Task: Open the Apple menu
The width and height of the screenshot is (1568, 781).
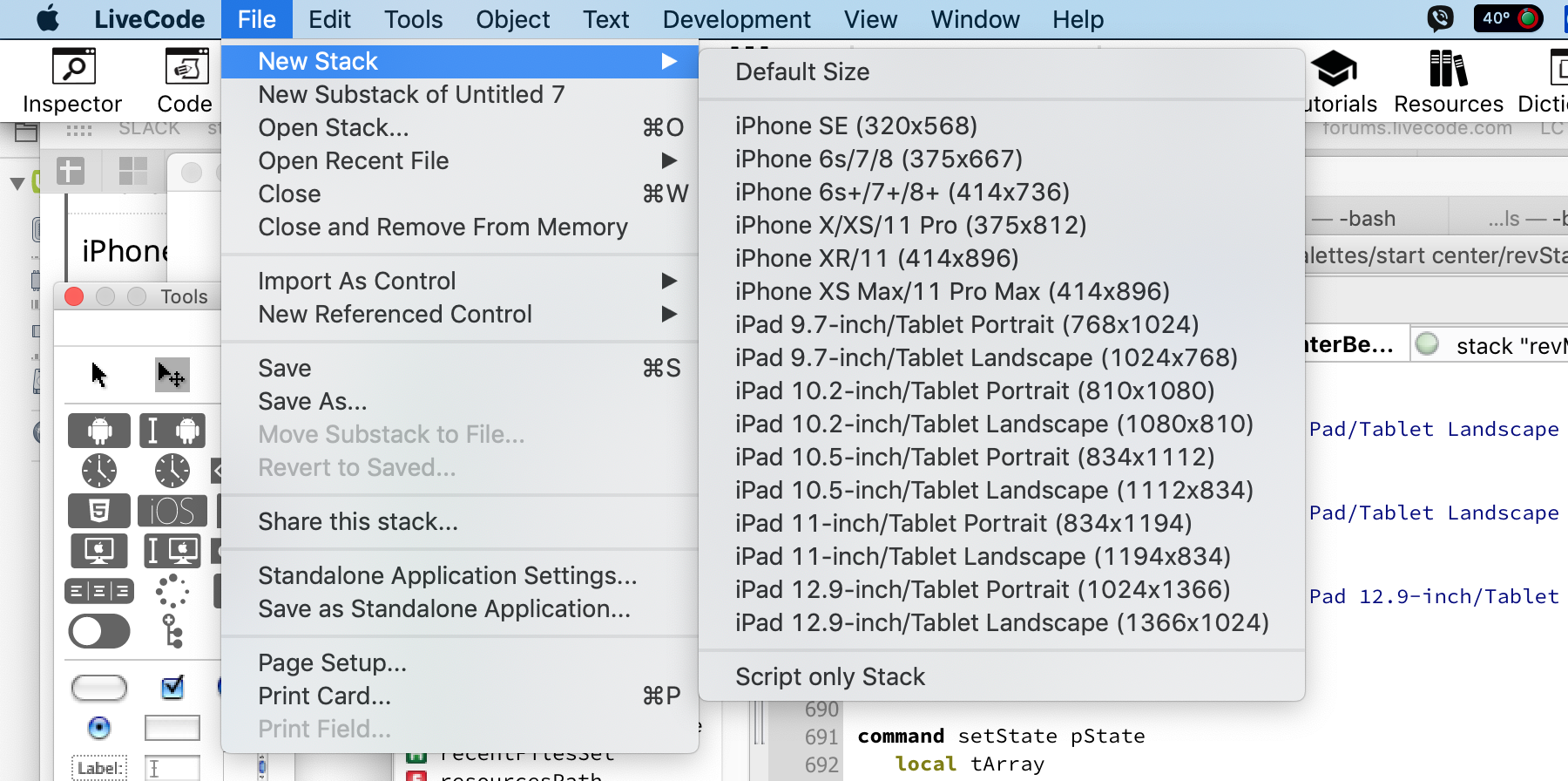Action: click(x=48, y=19)
